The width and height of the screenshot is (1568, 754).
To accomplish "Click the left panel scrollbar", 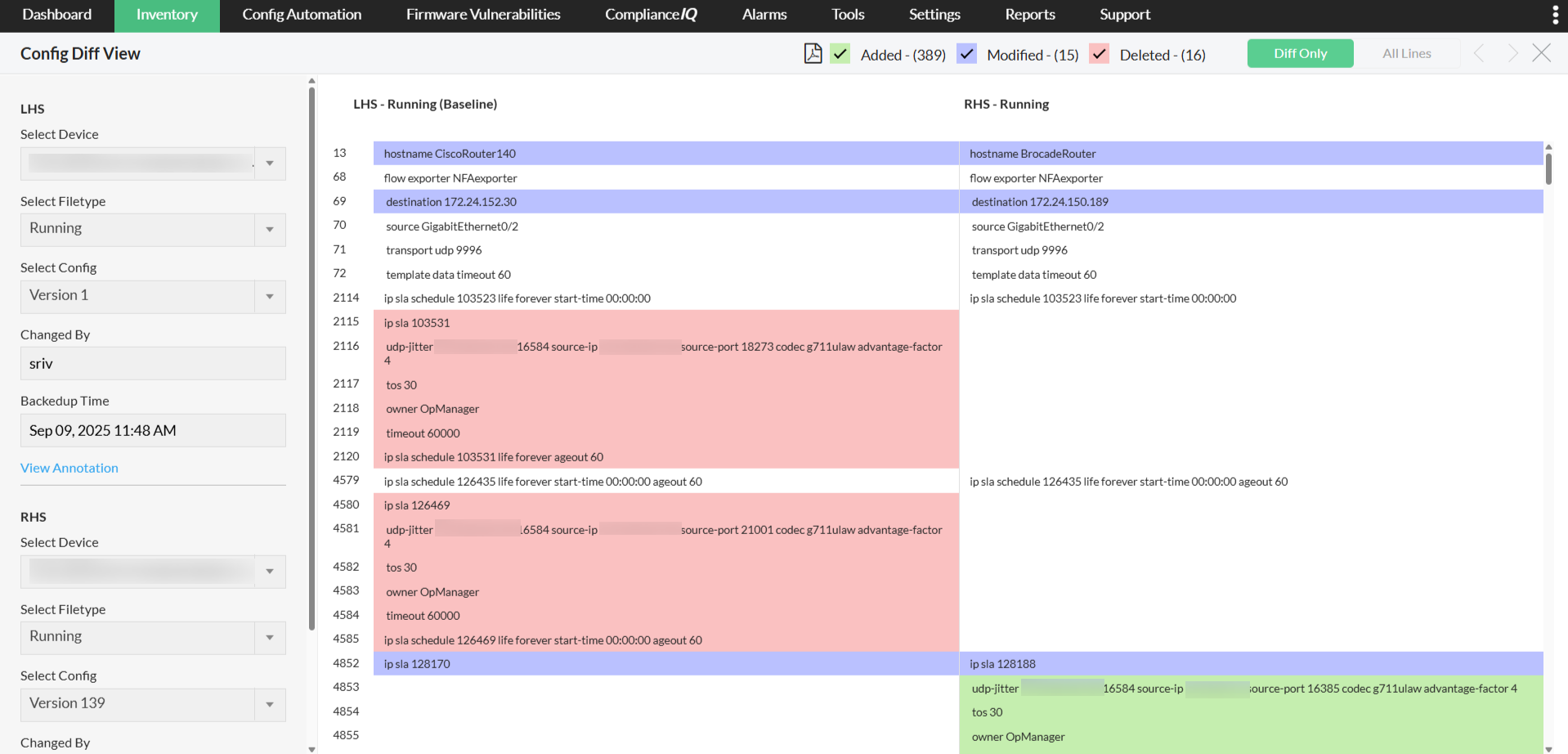I will tap(311, 360).
